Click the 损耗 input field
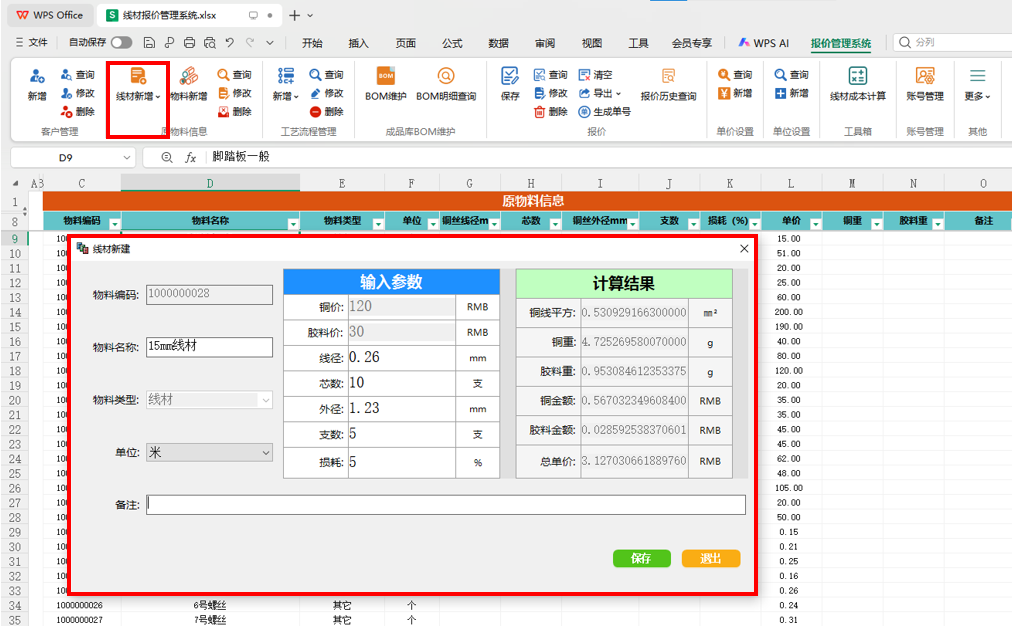The height and width of the screenshot is (632, 1012). pos(401,462)
